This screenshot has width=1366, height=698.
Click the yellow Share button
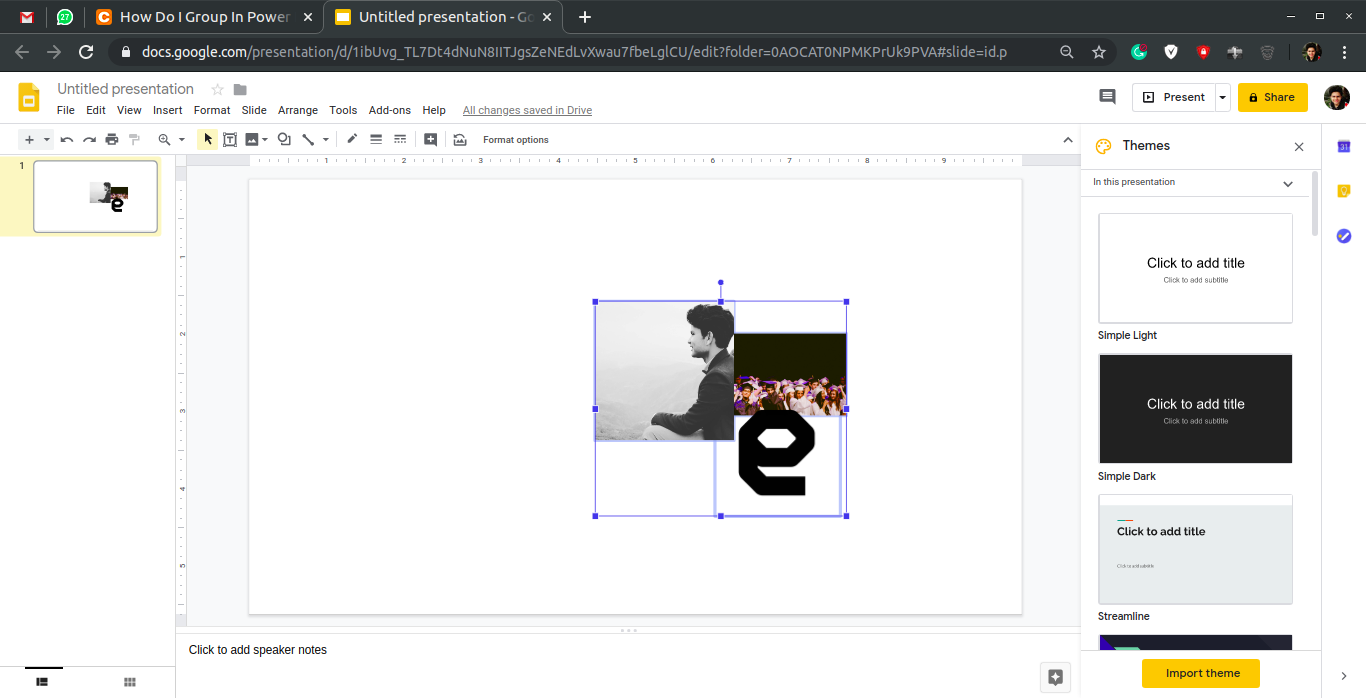1272,97
